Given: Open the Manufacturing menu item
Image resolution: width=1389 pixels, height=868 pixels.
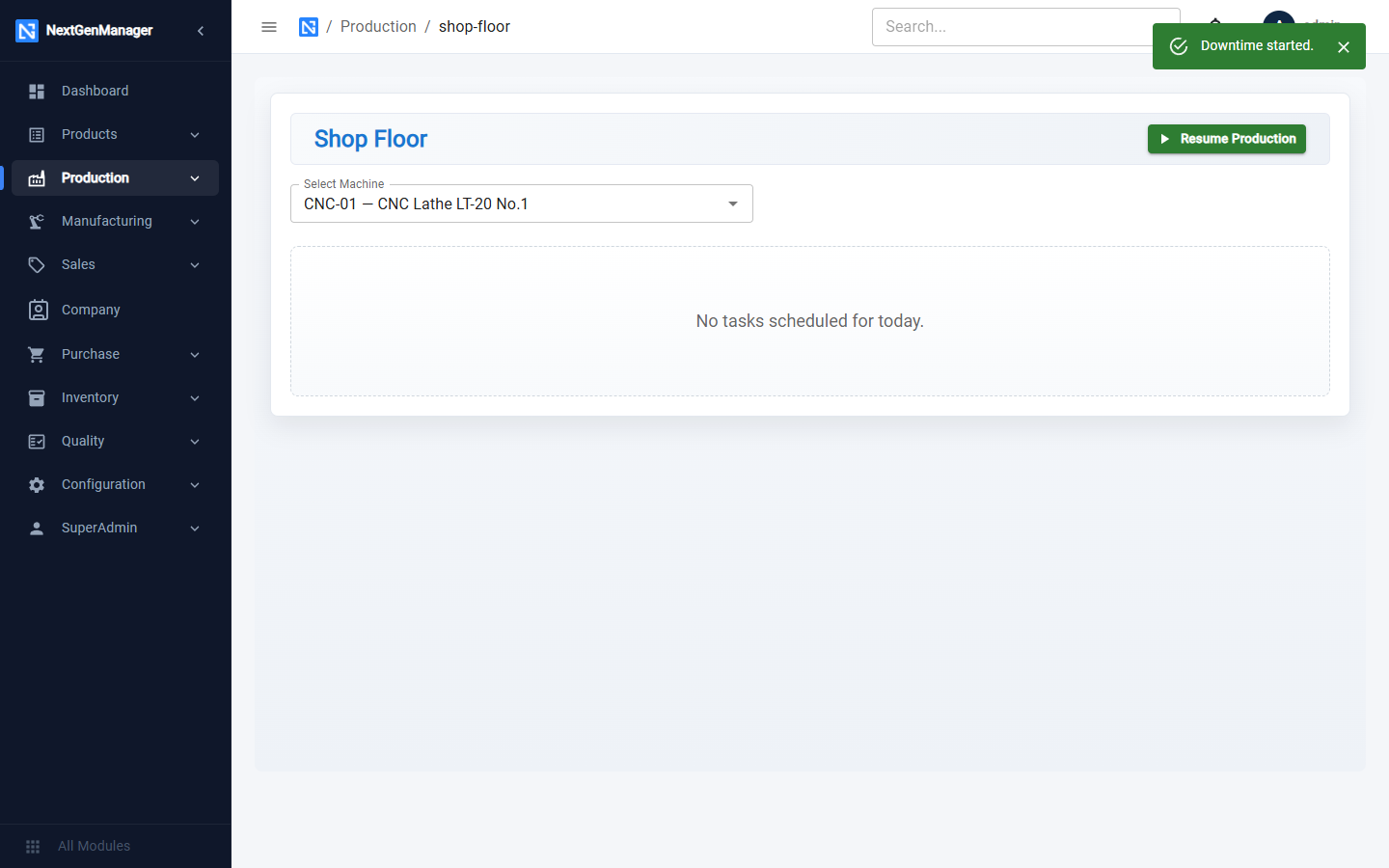Looking at the screenshot, I should tap(115, 221).
